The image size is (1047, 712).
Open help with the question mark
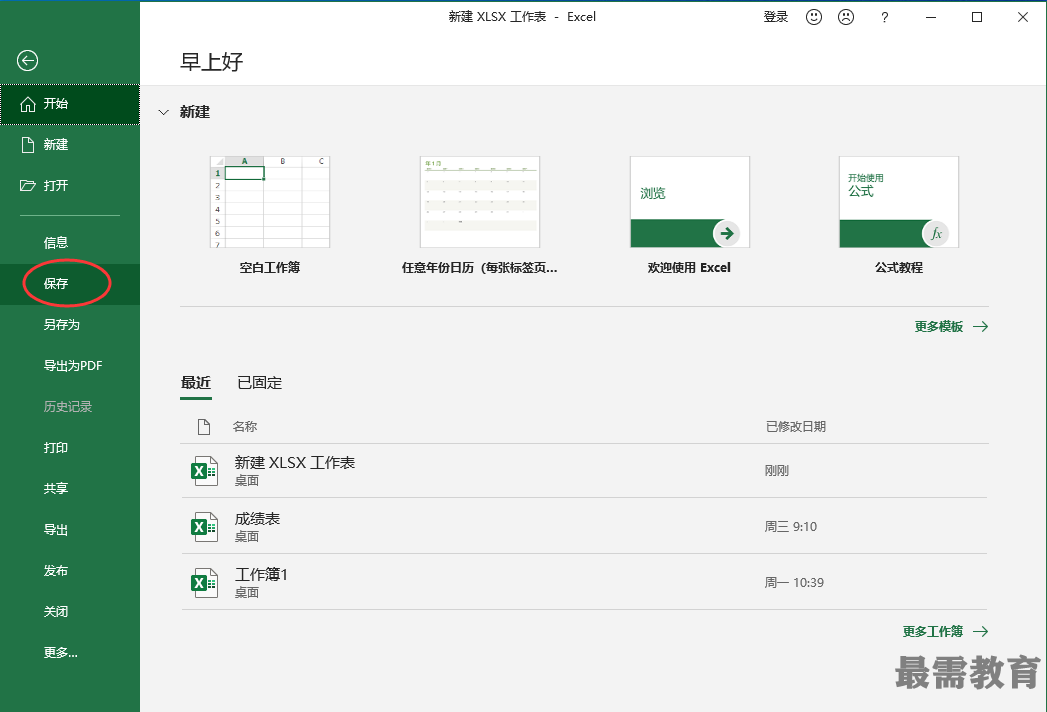pos(885,17)
